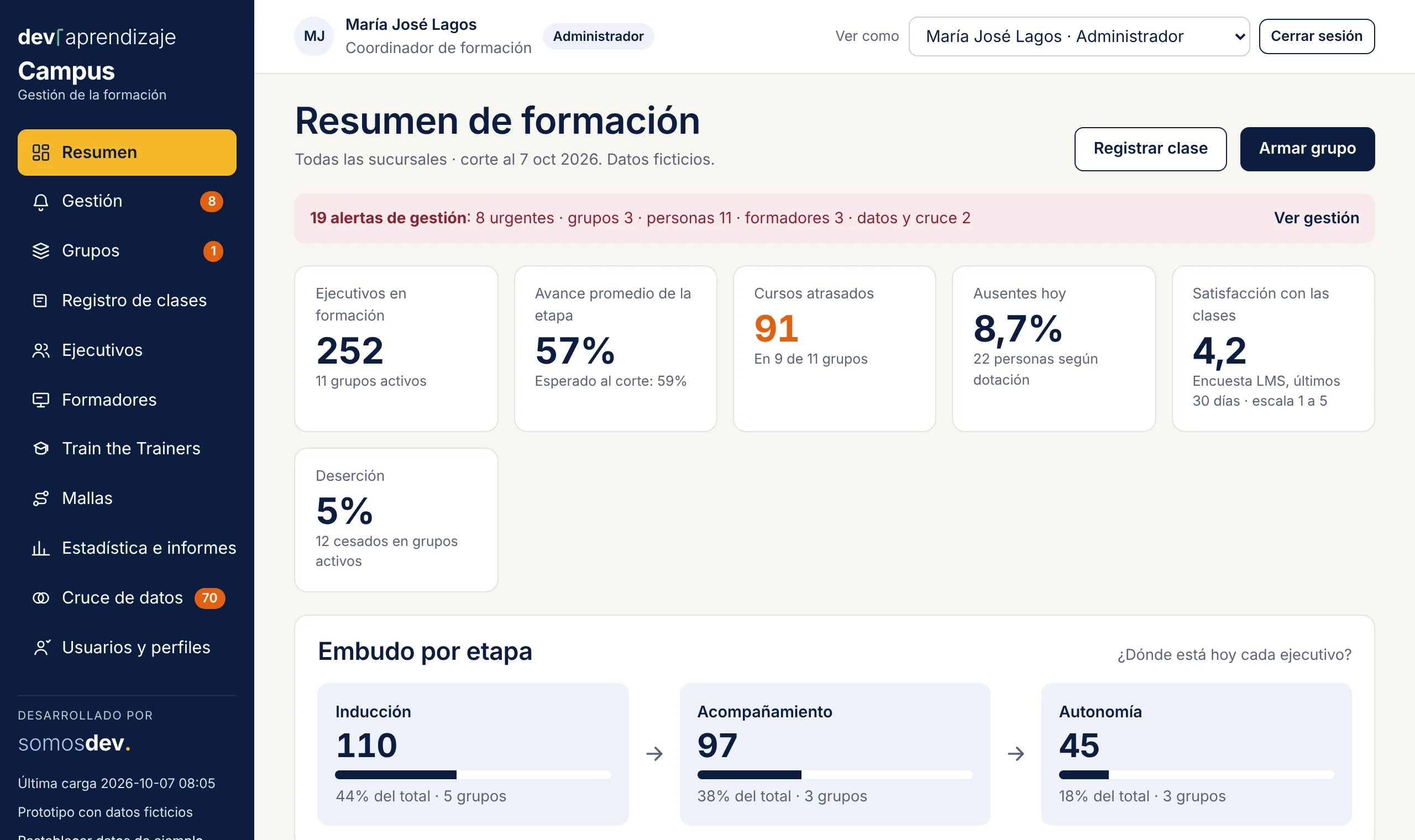1415x840 pixels.
Task: Open the Gestión menu item
Action: pyautogui.click(x=127, y=202)
